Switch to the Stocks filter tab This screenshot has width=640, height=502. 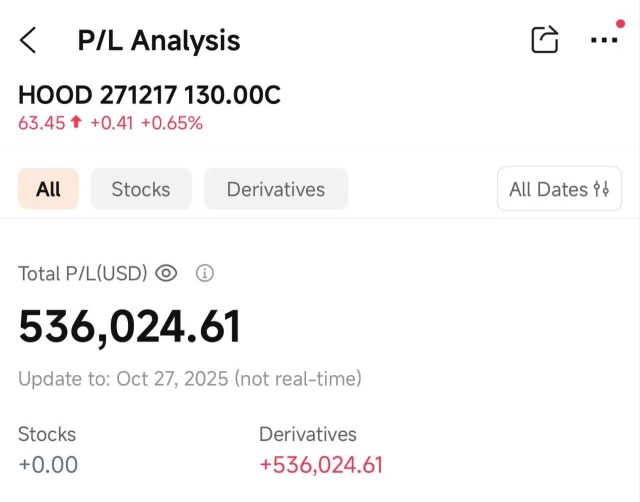141,189
